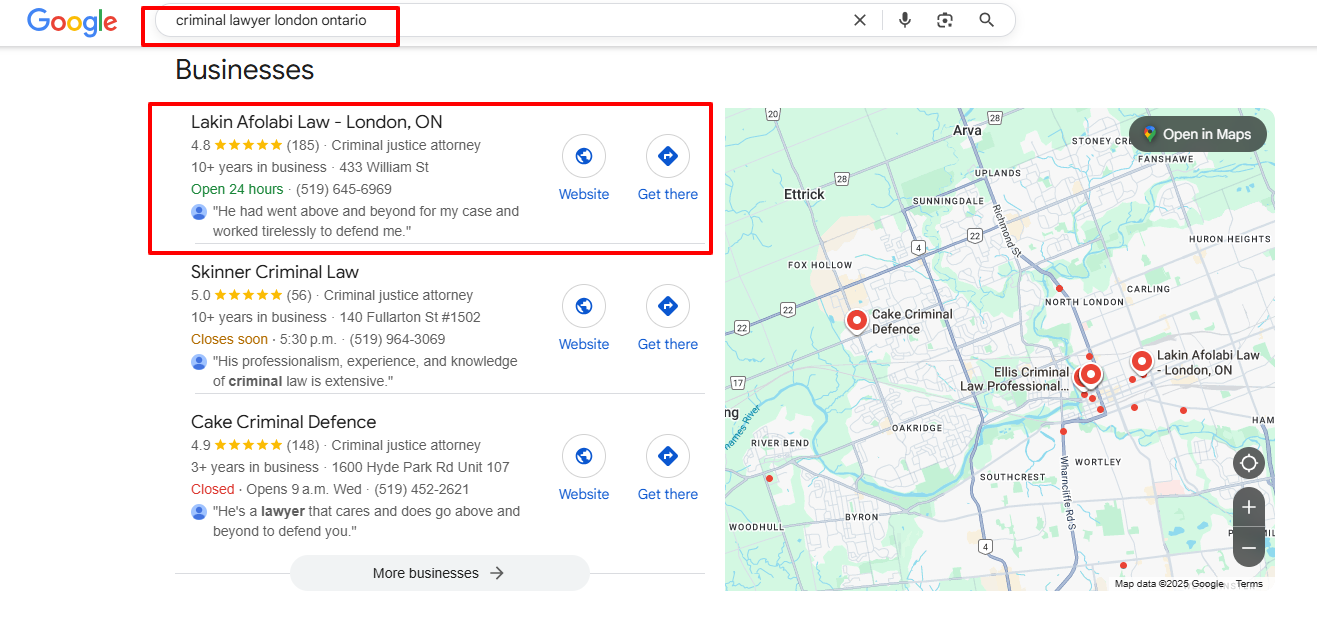The image size is (1317, 624).
Task: Open Google Lens image search icon
Action: [x=945, y=20]
